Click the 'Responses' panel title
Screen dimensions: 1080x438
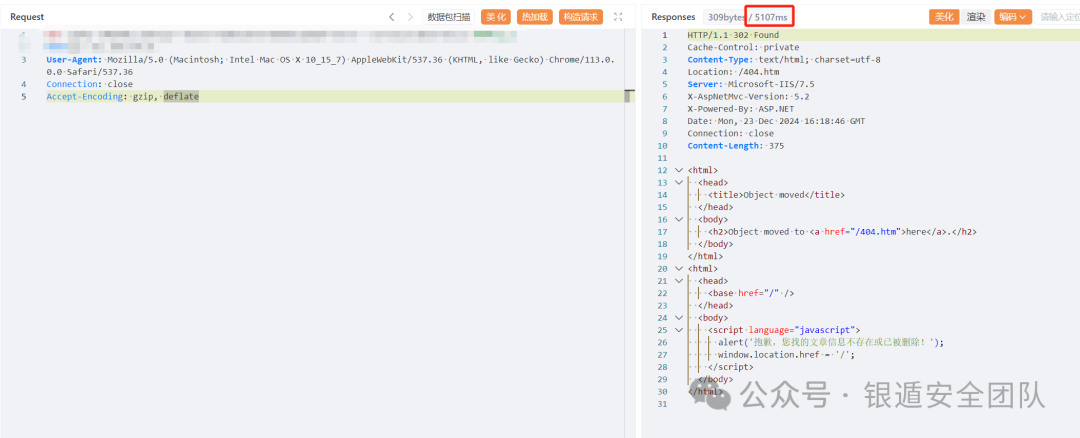(x=673, y=17)
